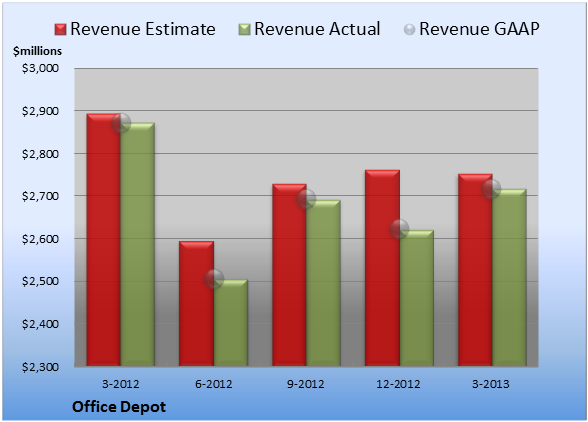This screenshot has width=588, height=422.
Task: Click the GAAP sphere marker for 3-2013
Action: (491, 189)
